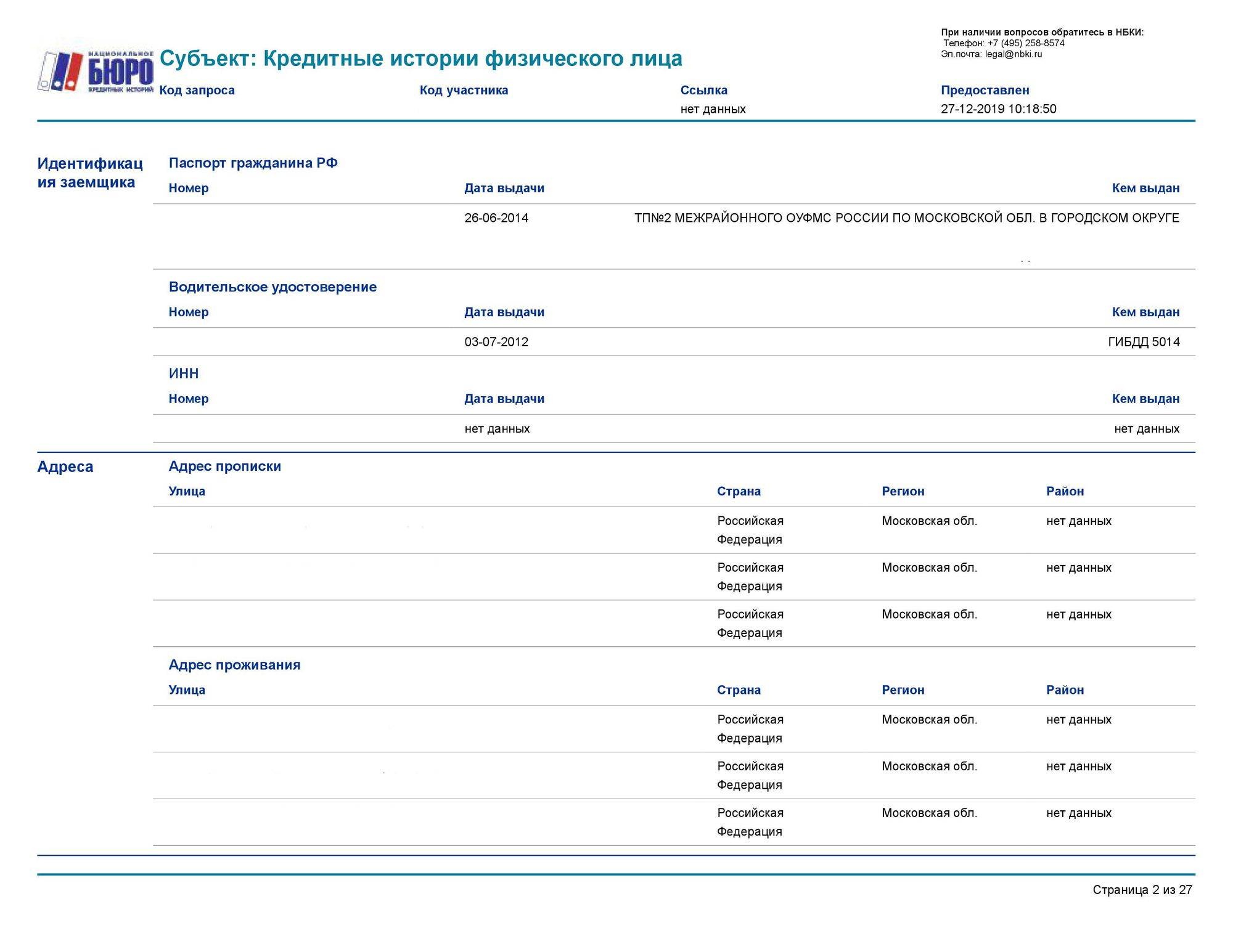This screenshot has width=1233, height=952.
Task: Select the timestamp 27-12-2019 10:18:50
Action: tap(999, 109)
